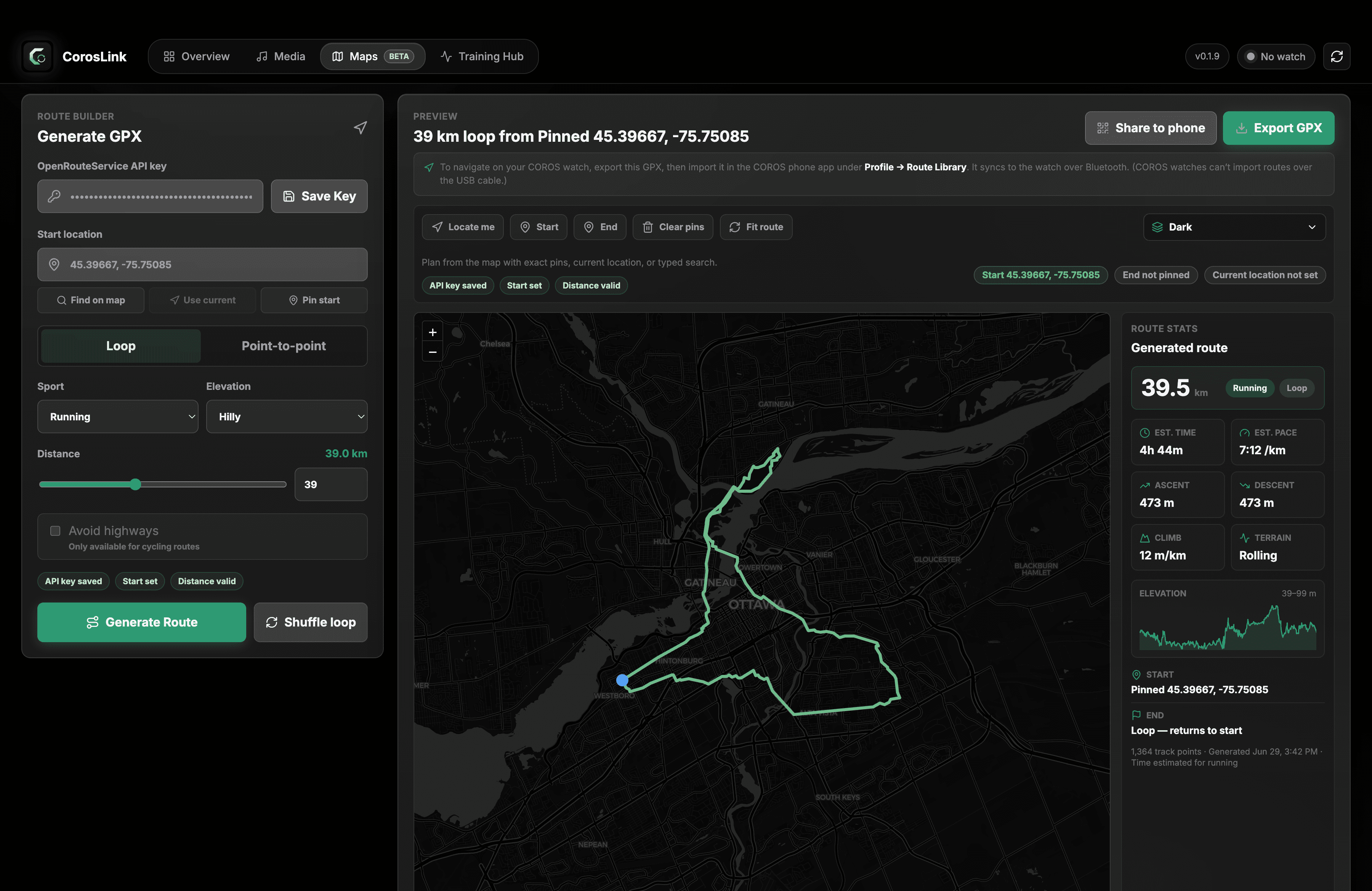
Task: Click the Locate me button
Action: [x=463, y=227]
